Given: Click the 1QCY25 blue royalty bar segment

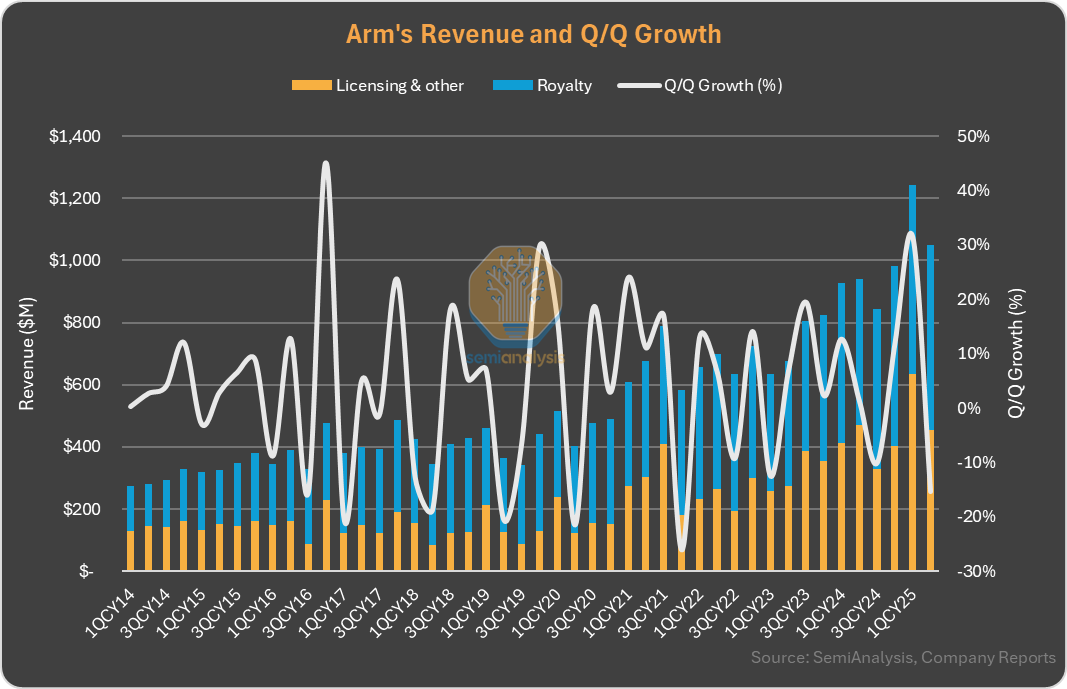Looking at the screenshot, I should (x=913, y=279).
